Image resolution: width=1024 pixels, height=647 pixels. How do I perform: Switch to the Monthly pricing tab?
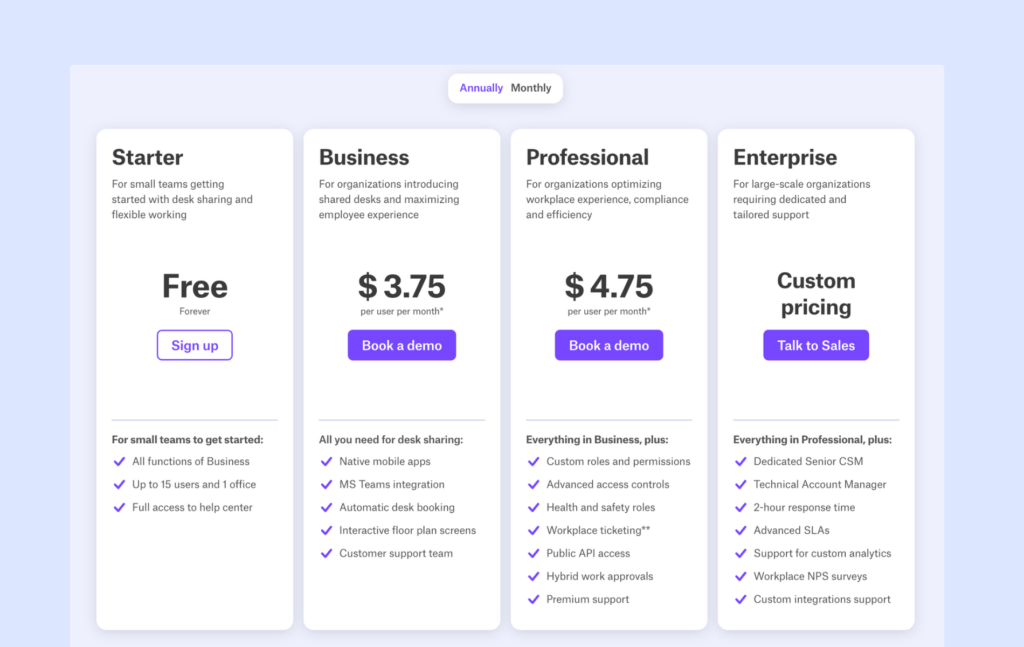(x=531, y=88)
